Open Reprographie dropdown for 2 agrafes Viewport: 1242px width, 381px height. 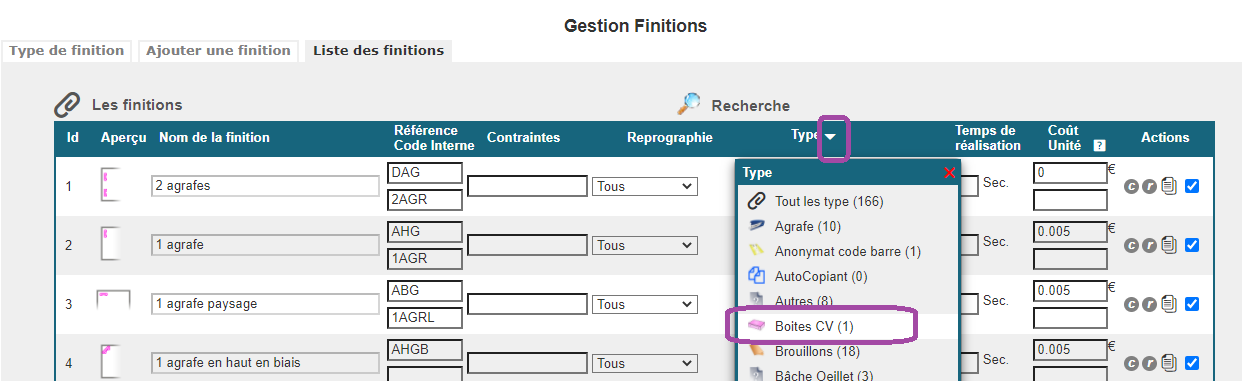tap(645, 186)
